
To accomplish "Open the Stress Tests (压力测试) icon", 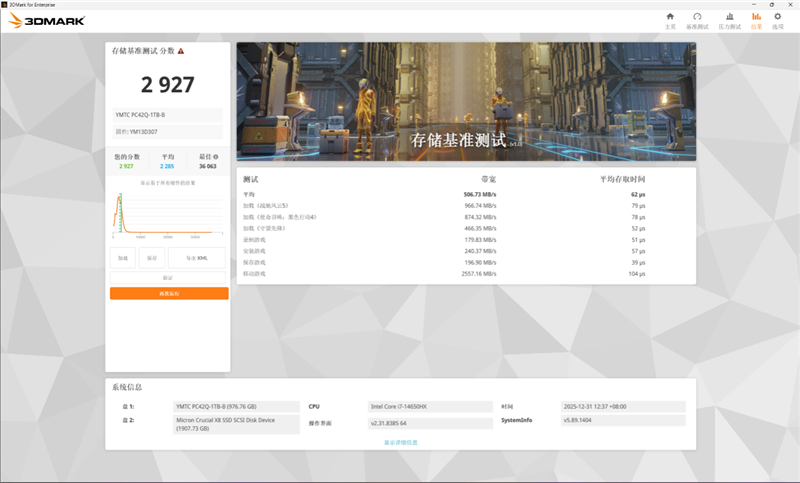I will coord(730,19).
